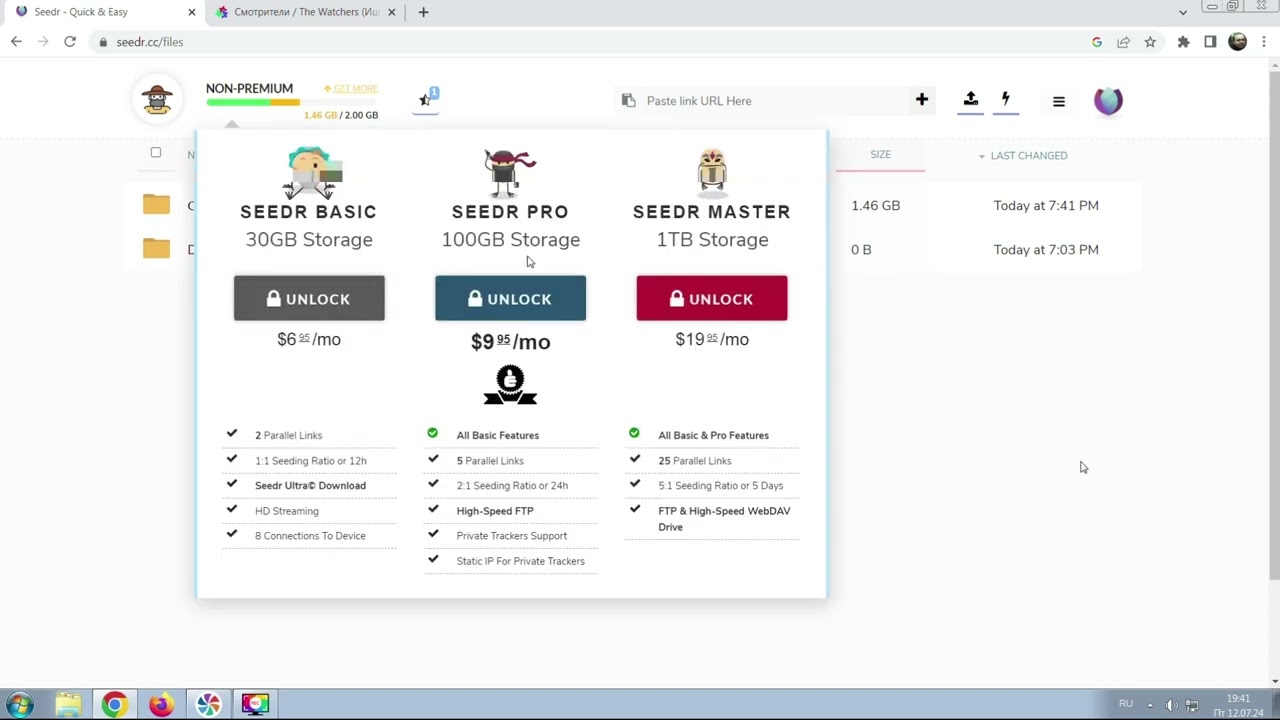The width and height of the screenshot is (1280, 720).
Task: Switch to the Смотрители / The Watchers tab
Action: click(x=305, y=12)
